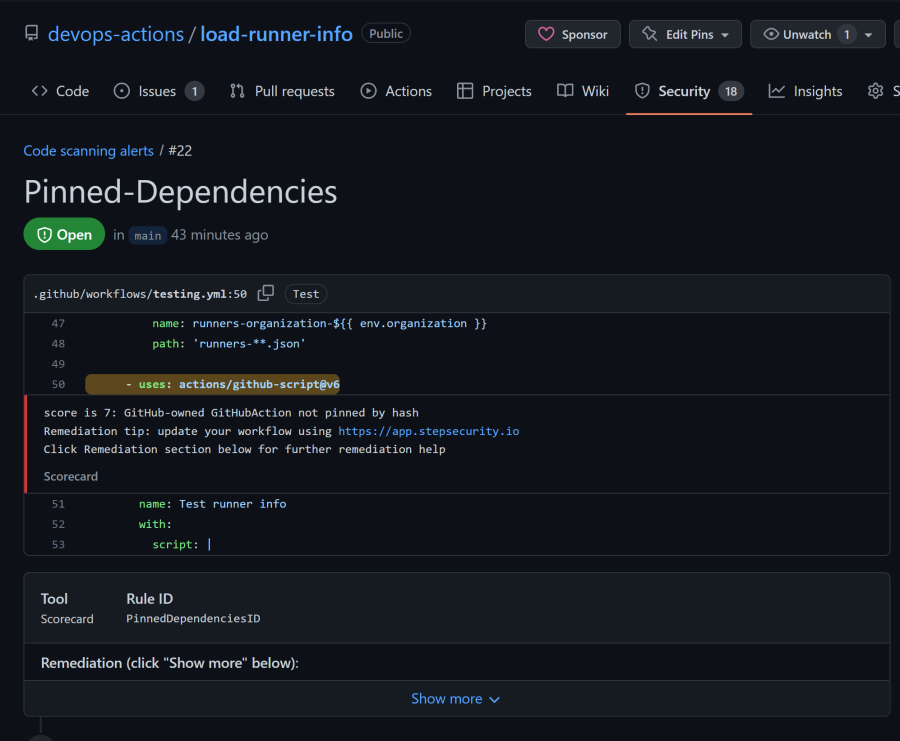Click the Unwatch eye icon
This screenshot has height=741, width=900.
pyautogui.click(x=771, y=34)
